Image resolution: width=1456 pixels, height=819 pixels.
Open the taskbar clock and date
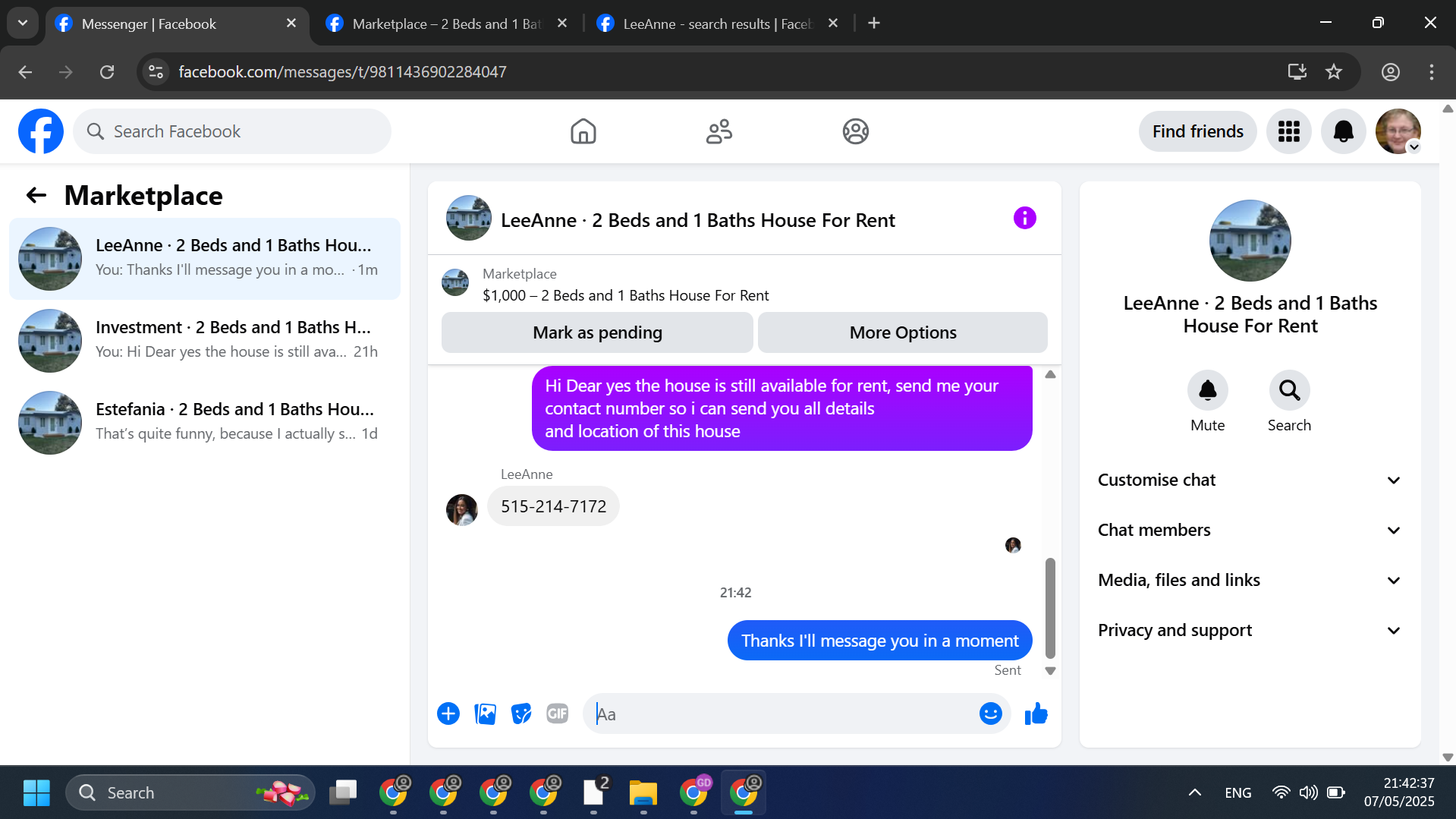point(1399,792)
